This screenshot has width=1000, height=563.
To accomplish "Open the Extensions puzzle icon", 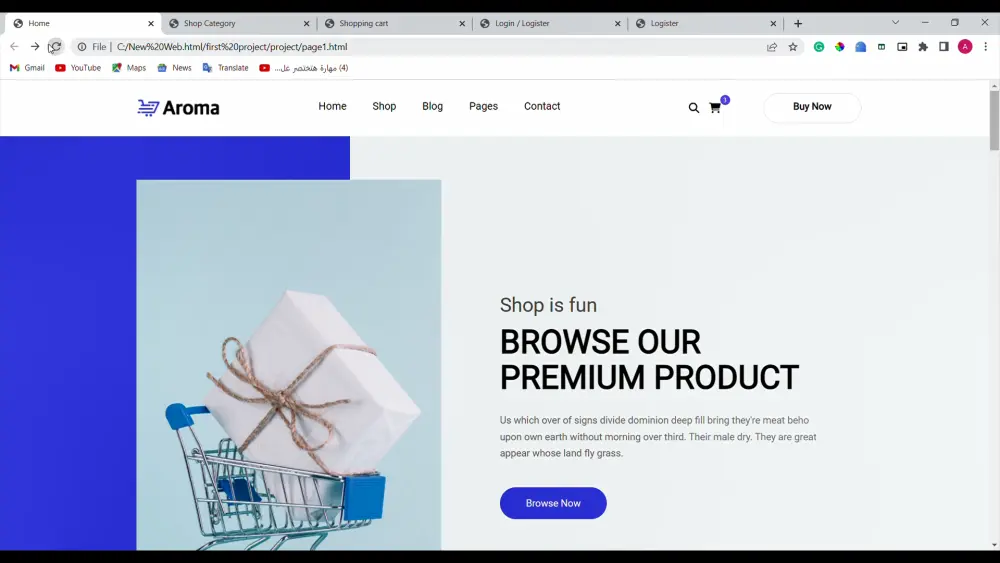I will pos(923,47).
